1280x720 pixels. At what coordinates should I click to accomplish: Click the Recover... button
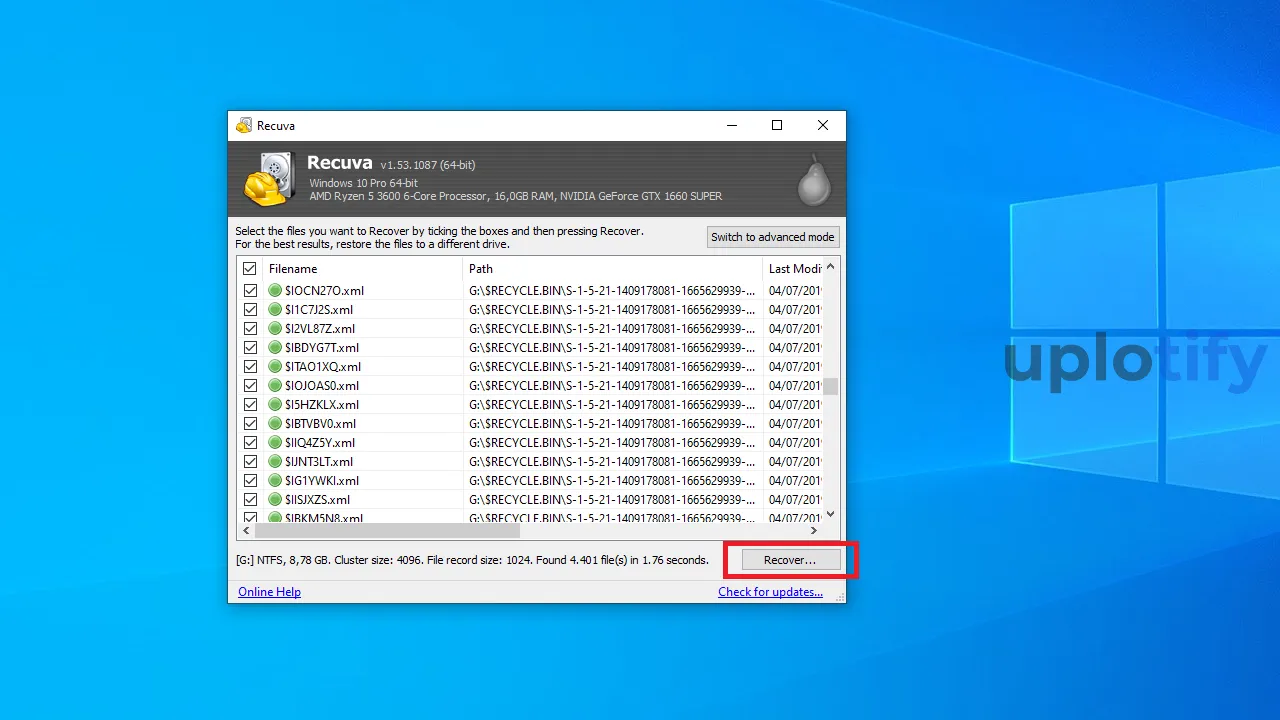click(790, 560)
